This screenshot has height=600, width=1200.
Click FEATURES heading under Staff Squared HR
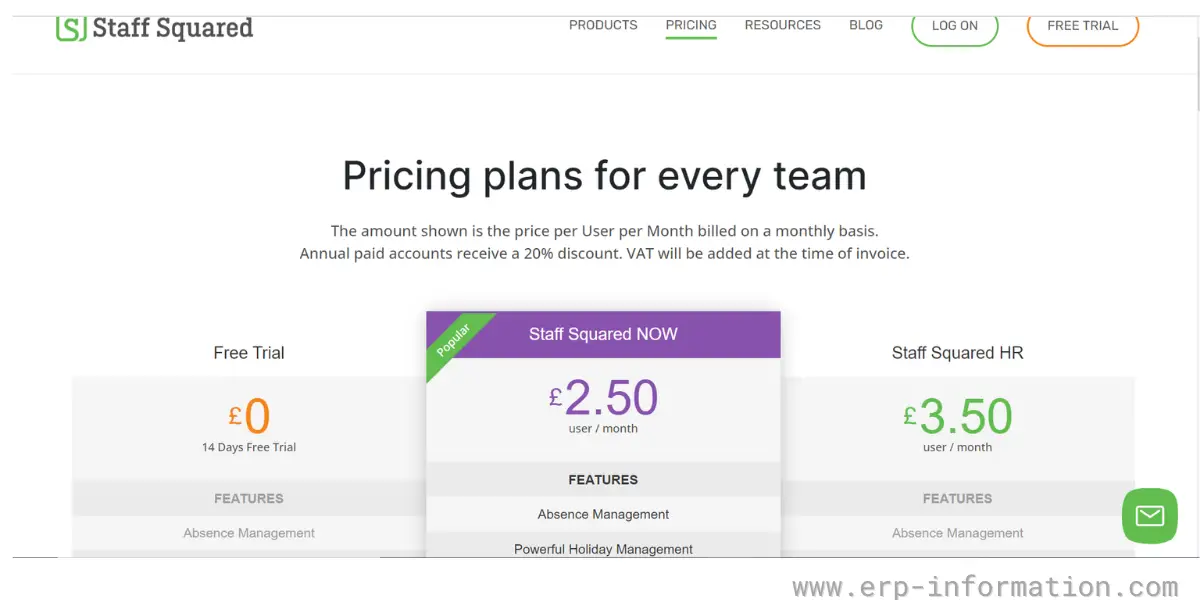pos(958,498)
